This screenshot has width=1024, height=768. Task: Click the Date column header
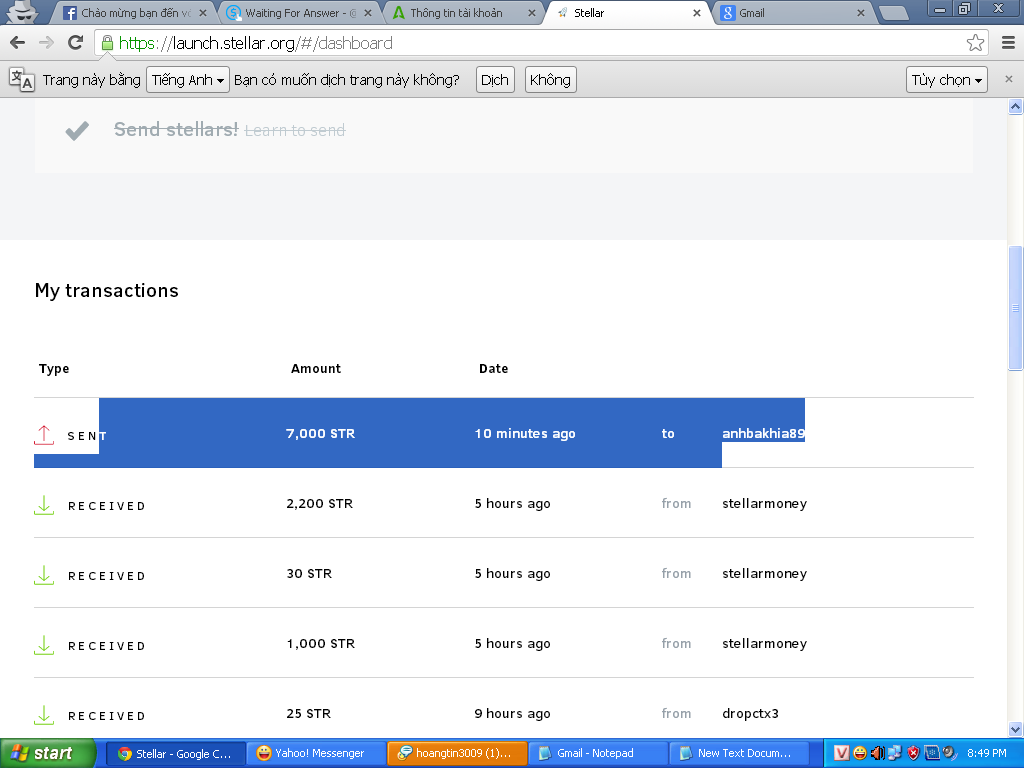click(494, 369)
